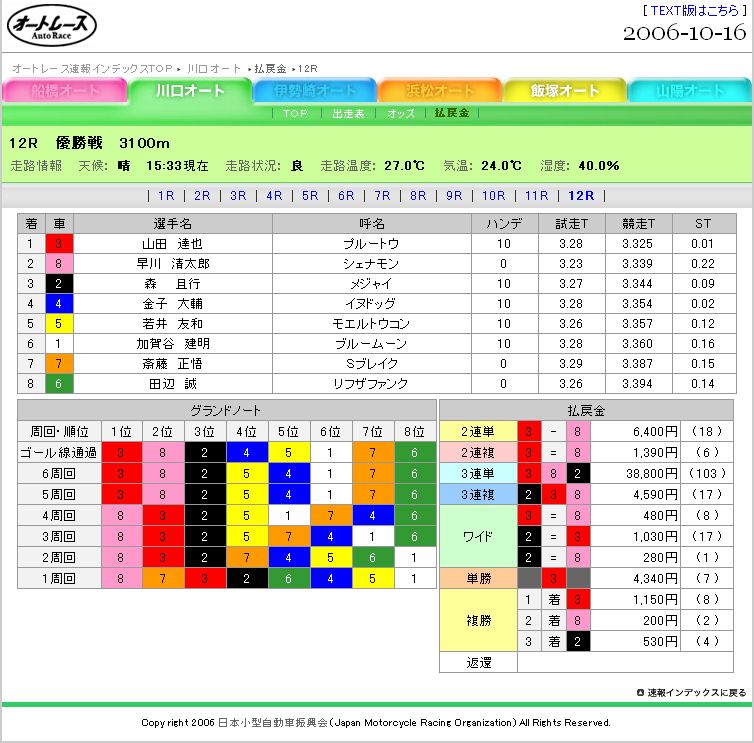Go to race 7R
This screenshot has width=754, height=743.
coord(382,196)
